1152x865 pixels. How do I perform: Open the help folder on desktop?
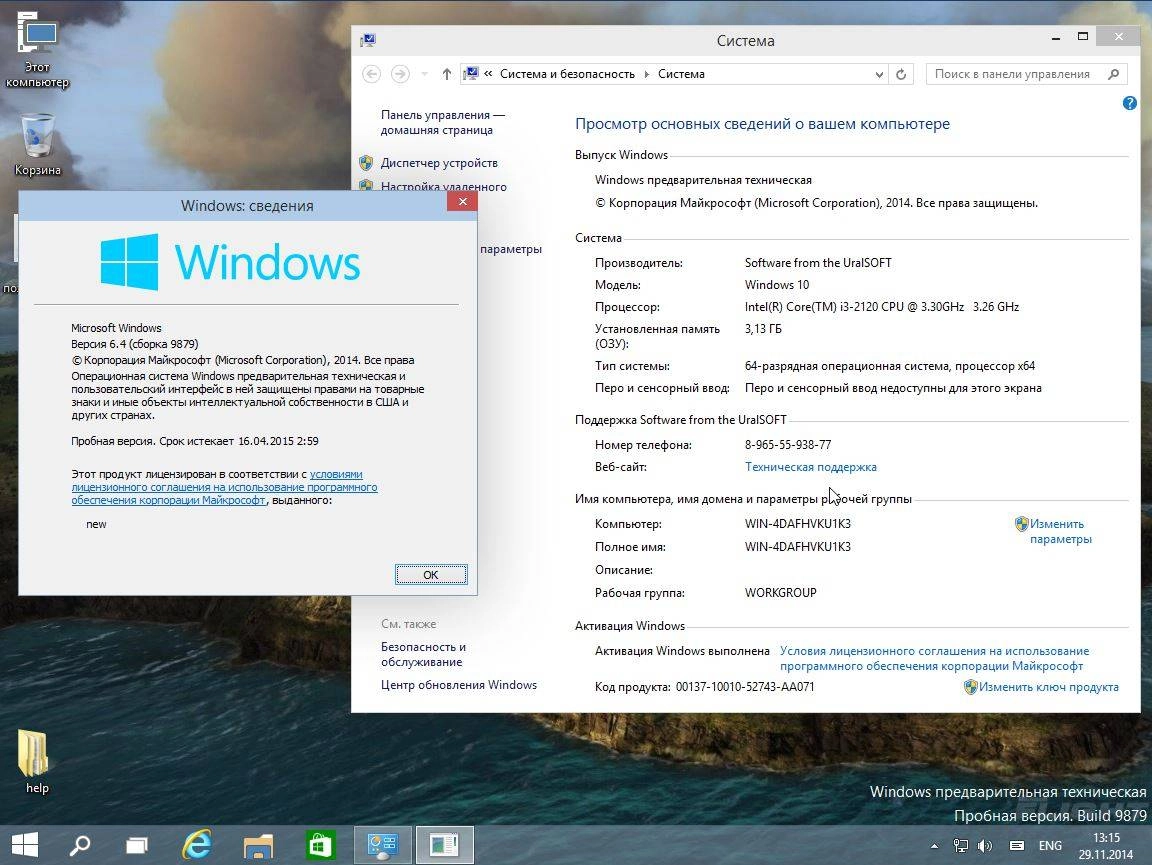point(35,761)
